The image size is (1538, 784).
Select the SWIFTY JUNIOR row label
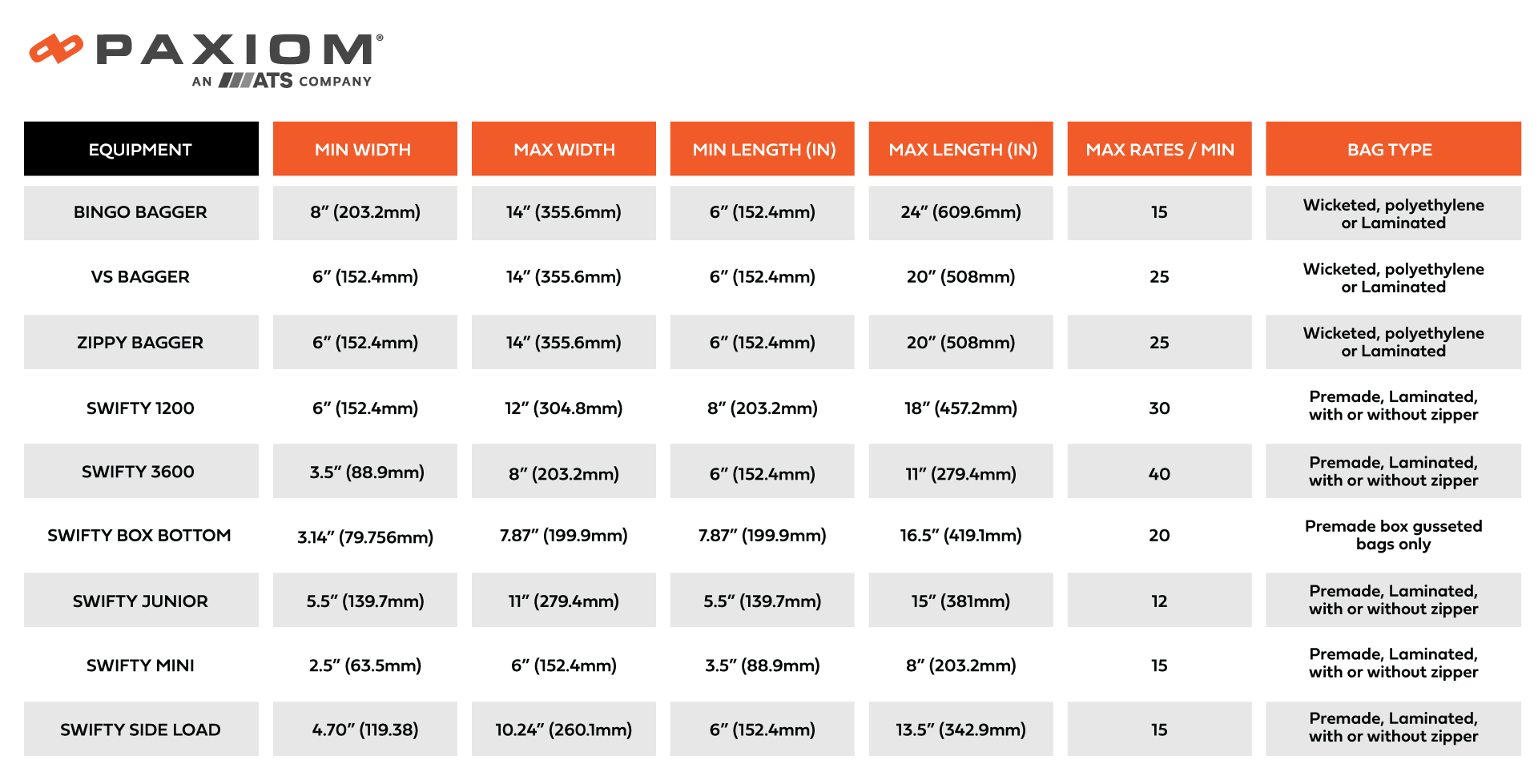140,601
